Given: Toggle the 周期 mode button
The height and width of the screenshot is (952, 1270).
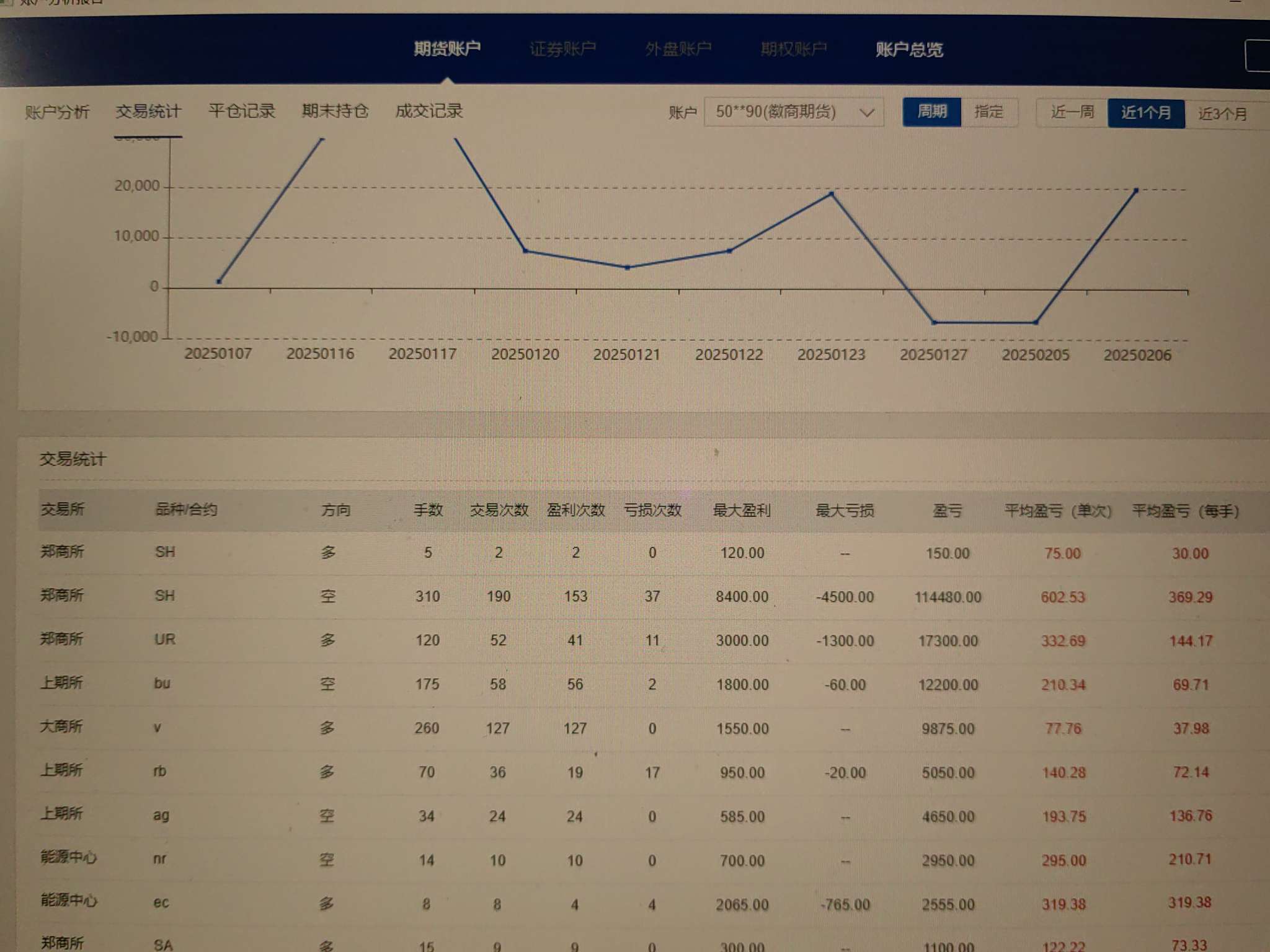Looking at the screenshot, I should (x=931, y=112).
